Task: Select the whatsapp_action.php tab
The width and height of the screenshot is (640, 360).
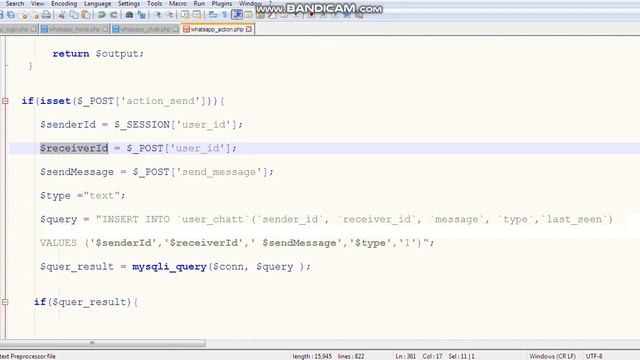Action: [217, 29]
